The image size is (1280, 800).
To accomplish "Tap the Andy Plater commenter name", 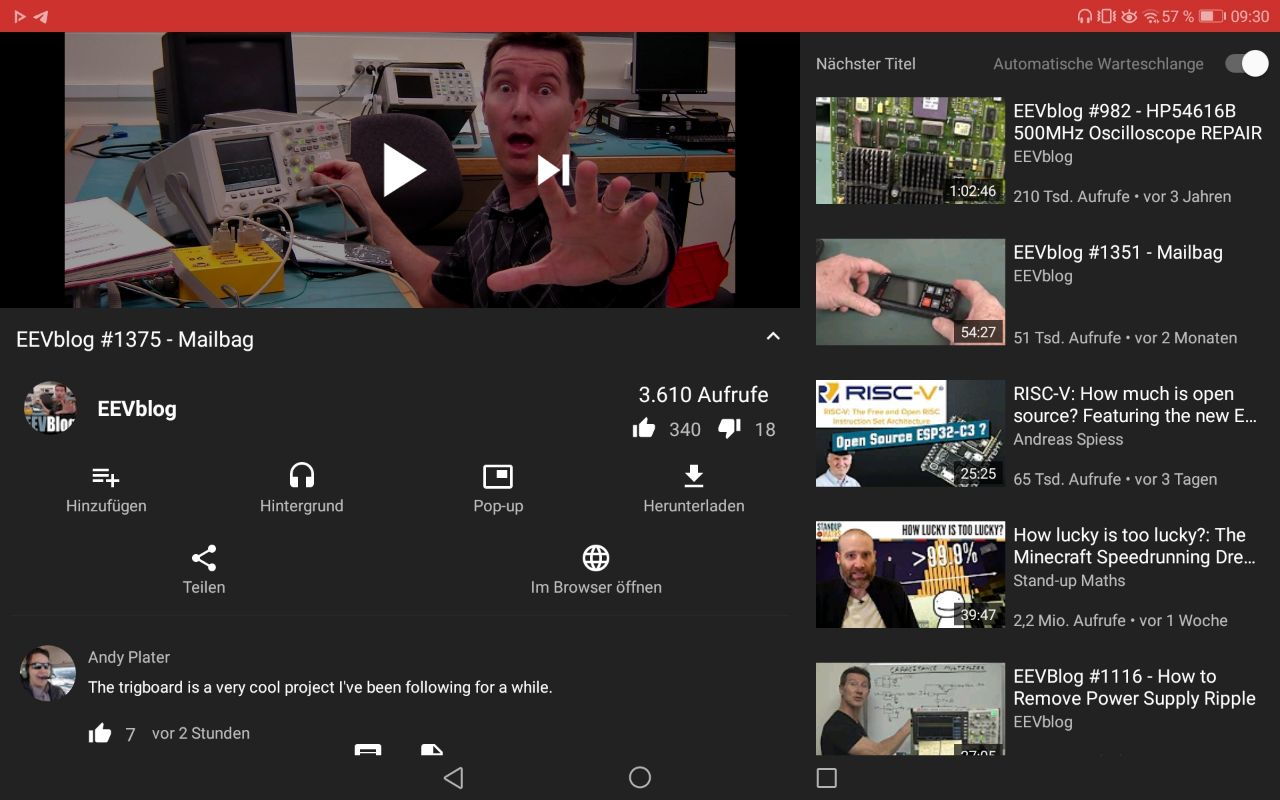I will (x=129, y=657).
